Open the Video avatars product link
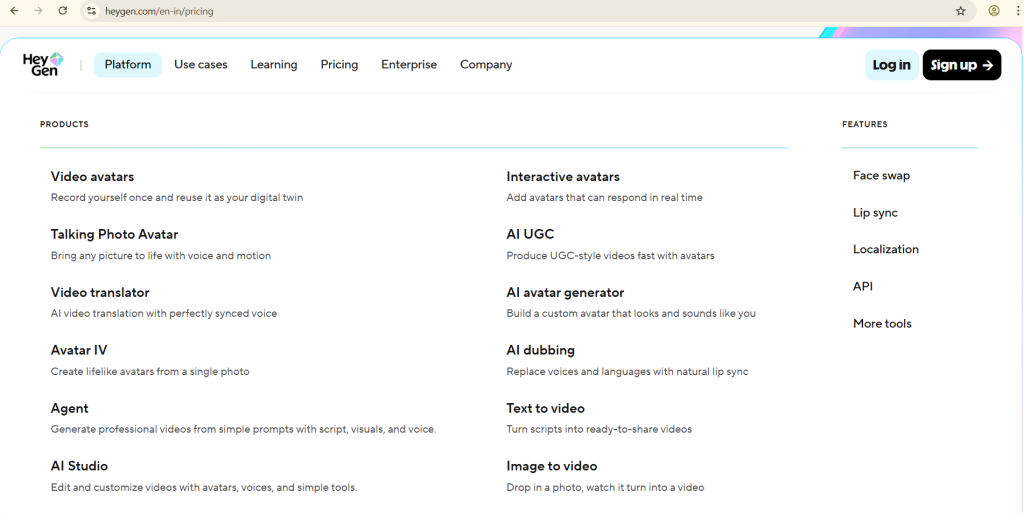This screenshot has height=513, width=1024. [92, 177]
